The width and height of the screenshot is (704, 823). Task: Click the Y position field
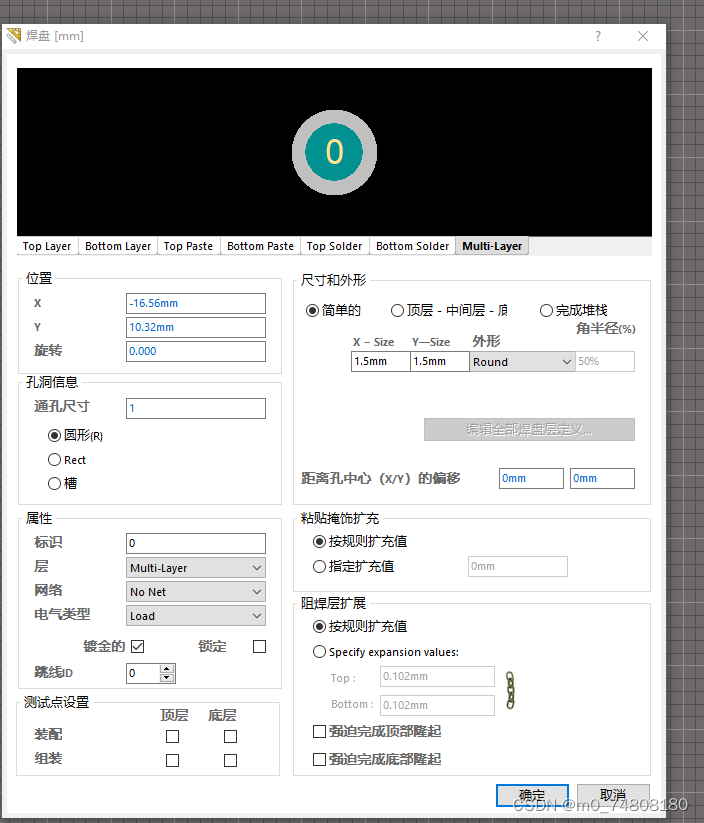196,327
